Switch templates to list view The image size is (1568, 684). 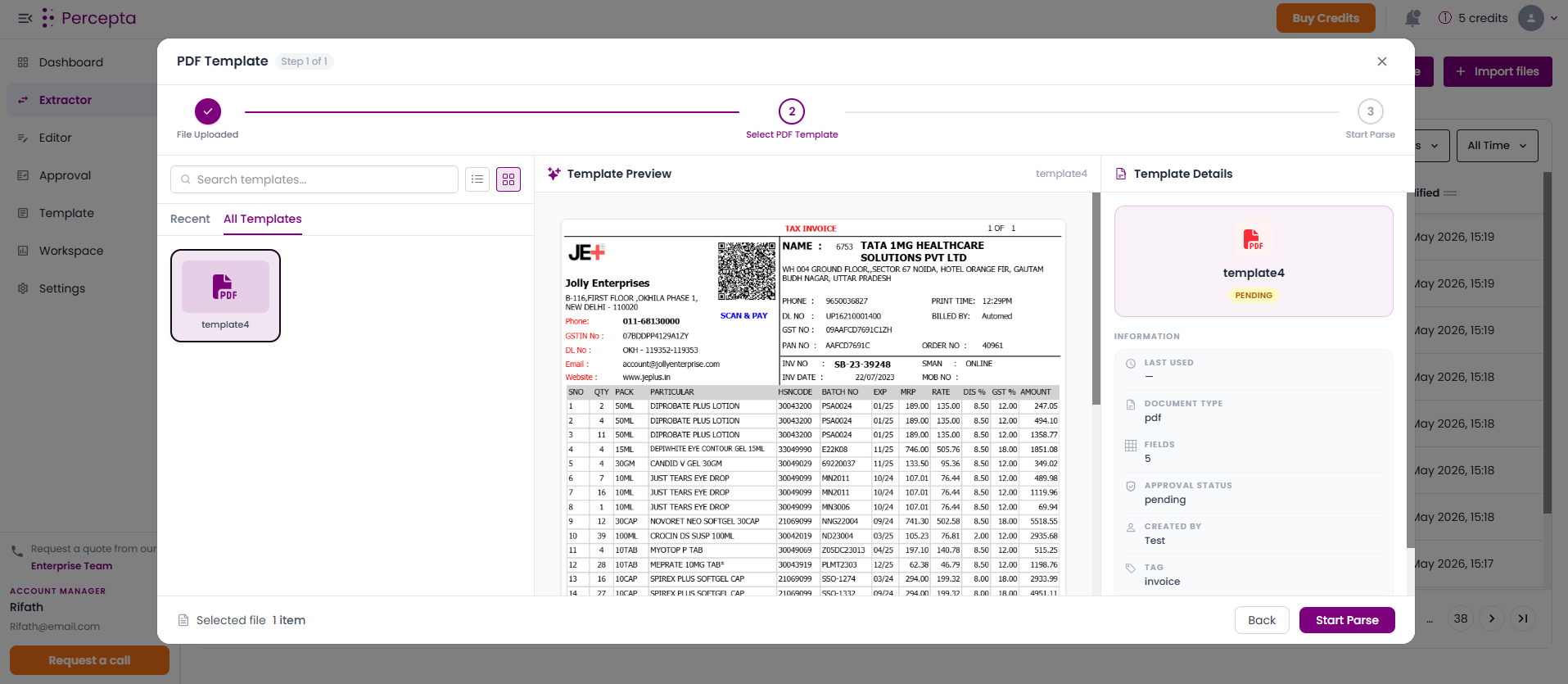(x=477, y=179)
